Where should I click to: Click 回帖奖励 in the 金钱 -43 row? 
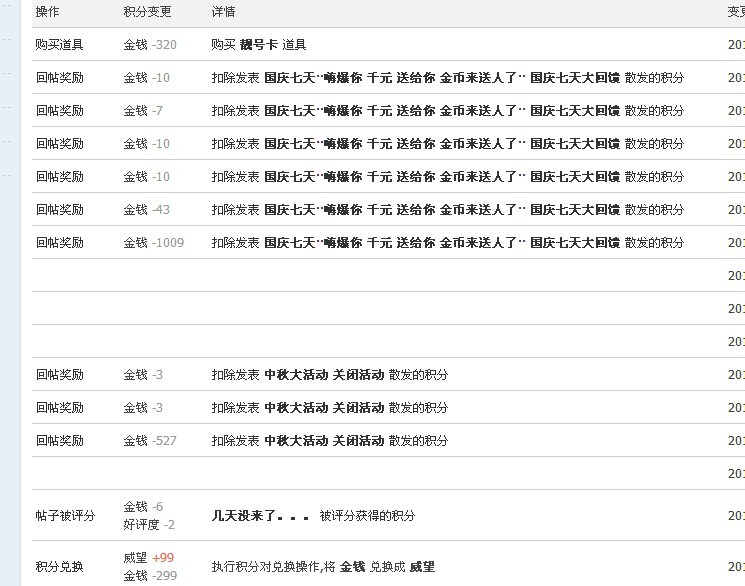point(59,210)
